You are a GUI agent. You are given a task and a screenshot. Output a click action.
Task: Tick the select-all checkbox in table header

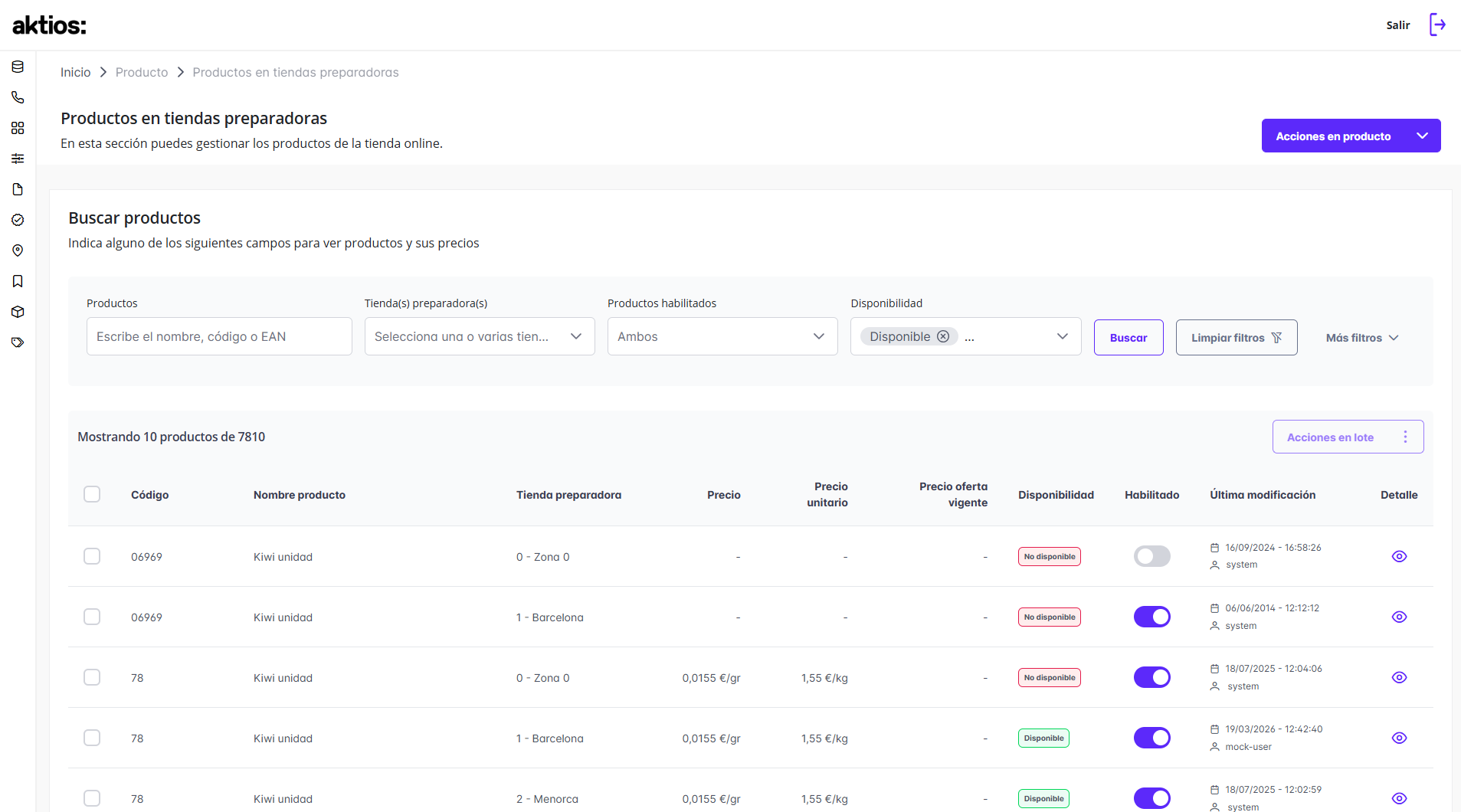[92, 494]
